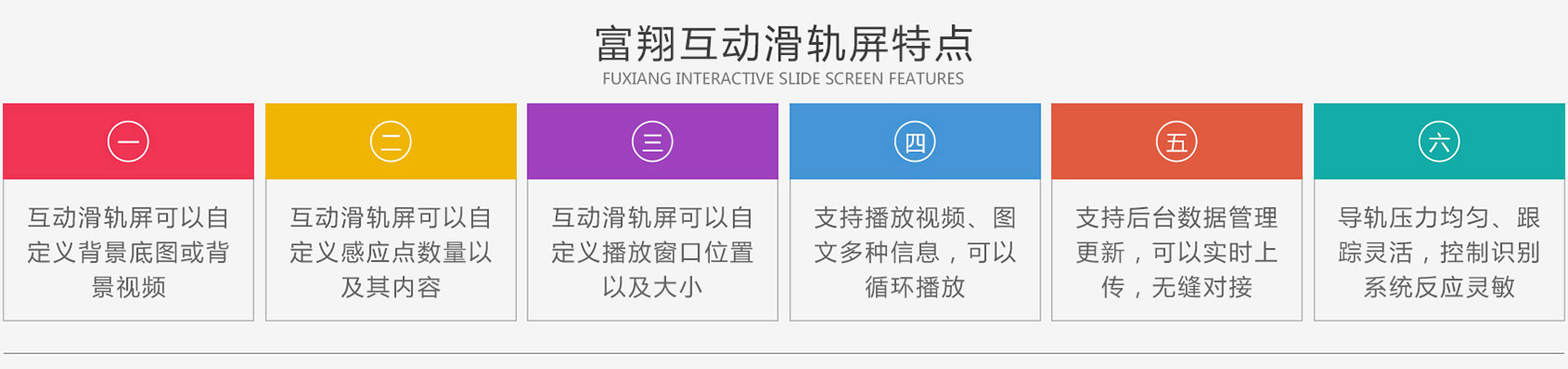This screenshot has height=369, width=1568.
Task: Click the circled 一 icon on red header
Action: click(129, 142)
